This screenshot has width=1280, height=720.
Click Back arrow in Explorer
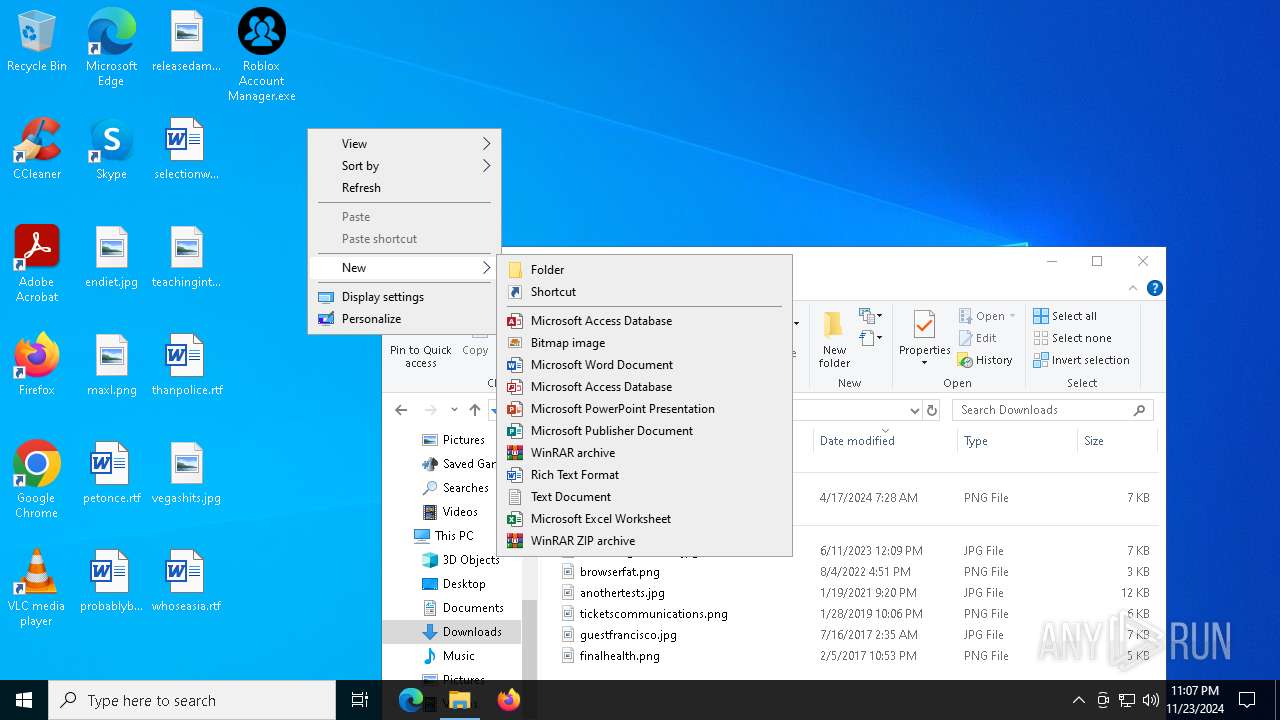coord(401,410)
